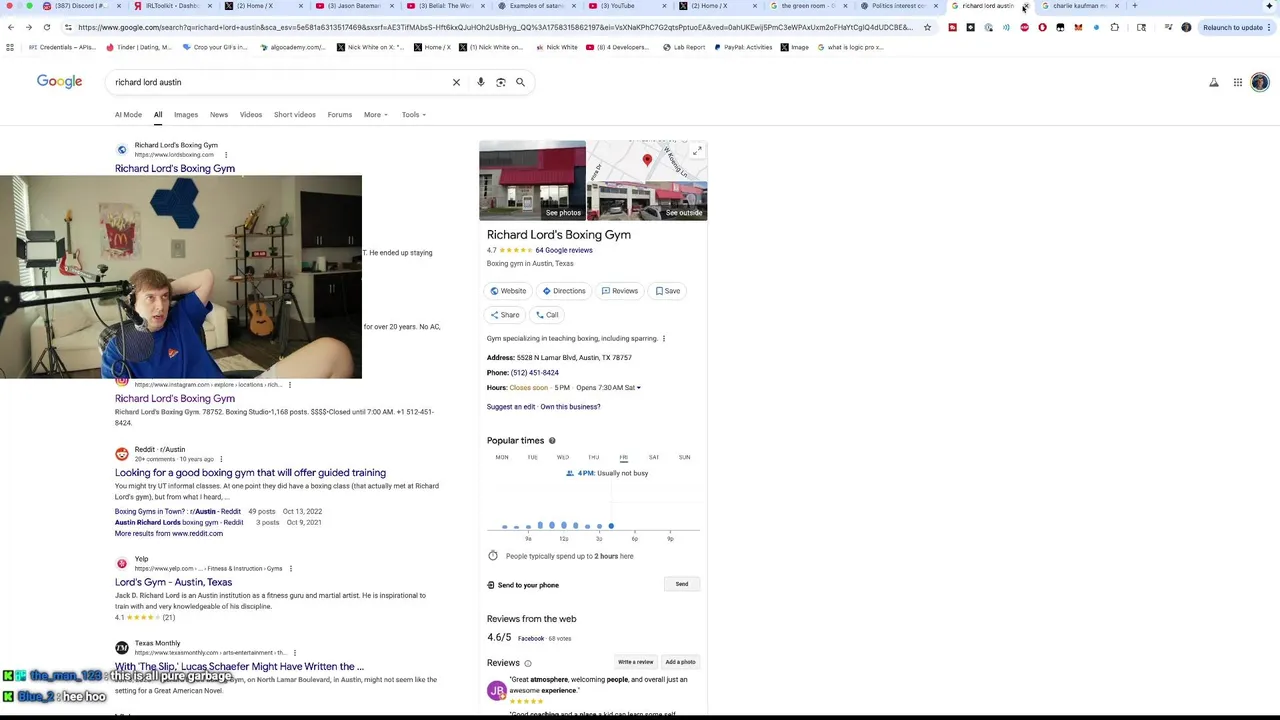This screenshot has height=720, width=1280.
Task: Click the Call button
Action: pos(547,315)
